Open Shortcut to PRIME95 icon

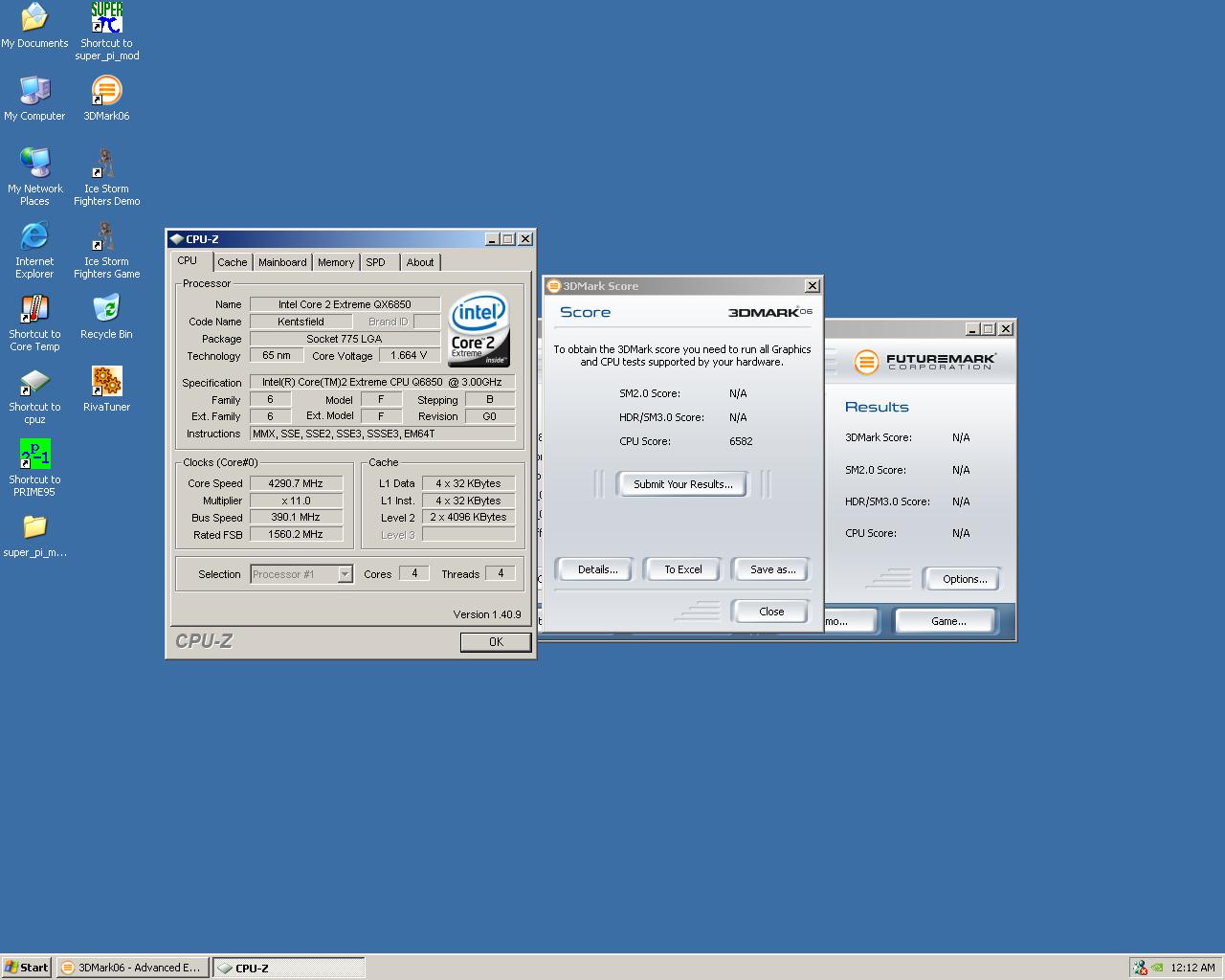coord(34,468)
